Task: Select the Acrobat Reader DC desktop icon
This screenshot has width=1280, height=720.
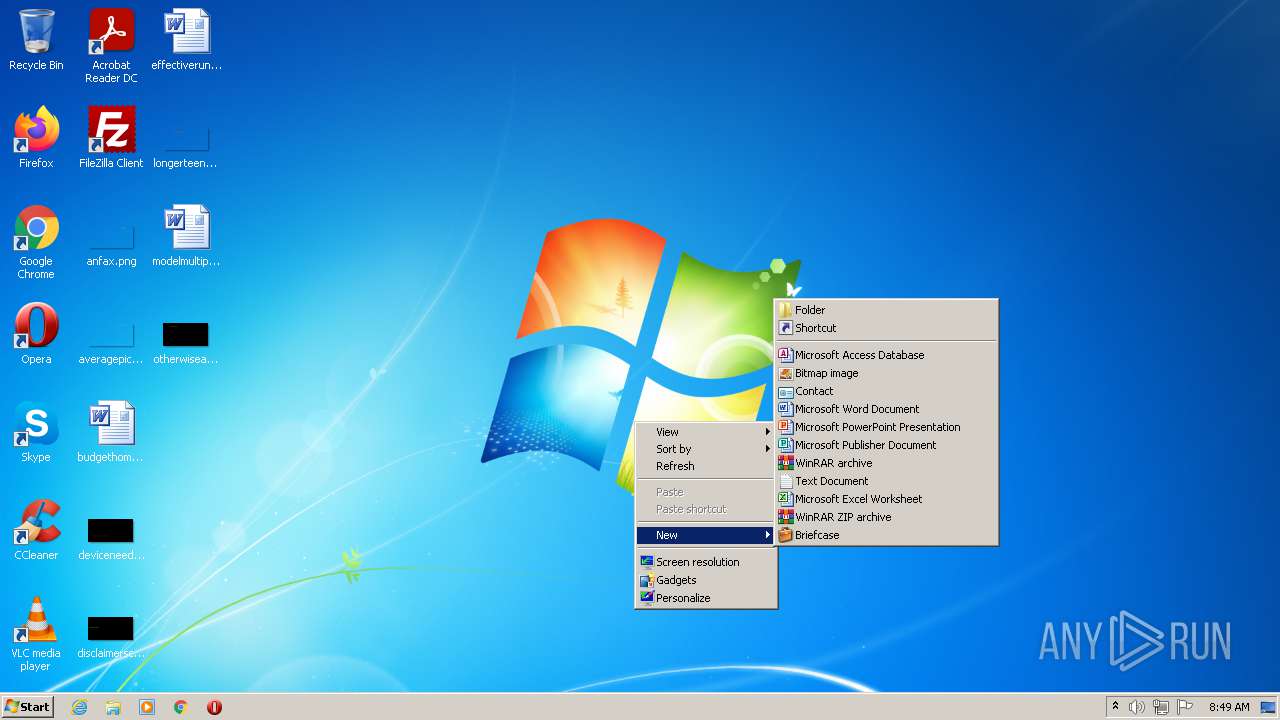Action: (111, 45)
